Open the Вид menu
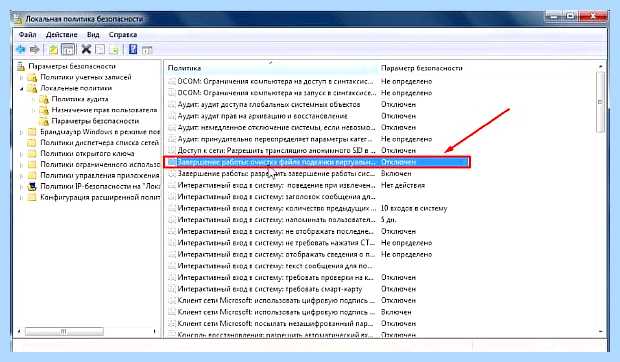 click(93, 35)
